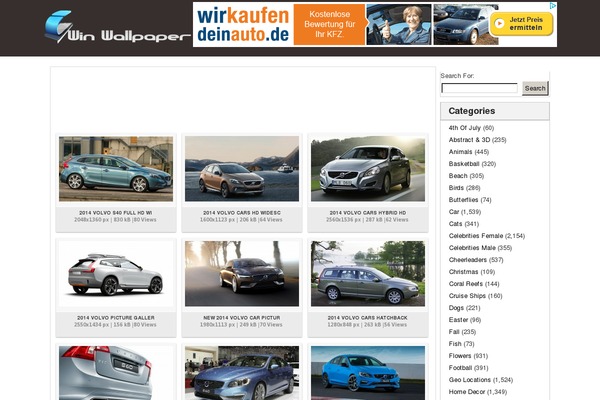Open the Beach category
Screen dimensions: 600x400
(x=458, y=176)
